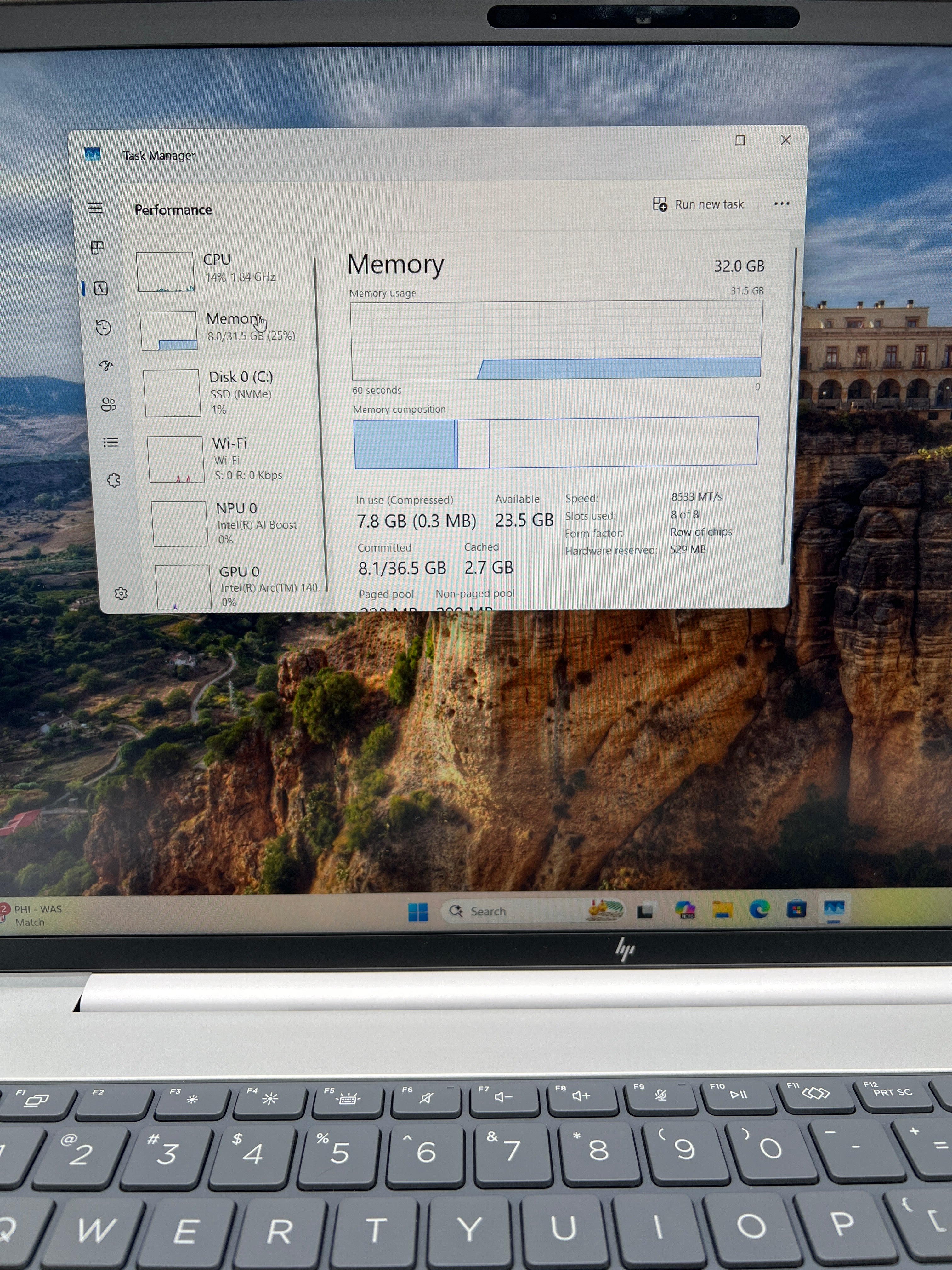The image size is (952, 1270).
Task: Click the taskbar Search box
Action: tap(533, 911)
